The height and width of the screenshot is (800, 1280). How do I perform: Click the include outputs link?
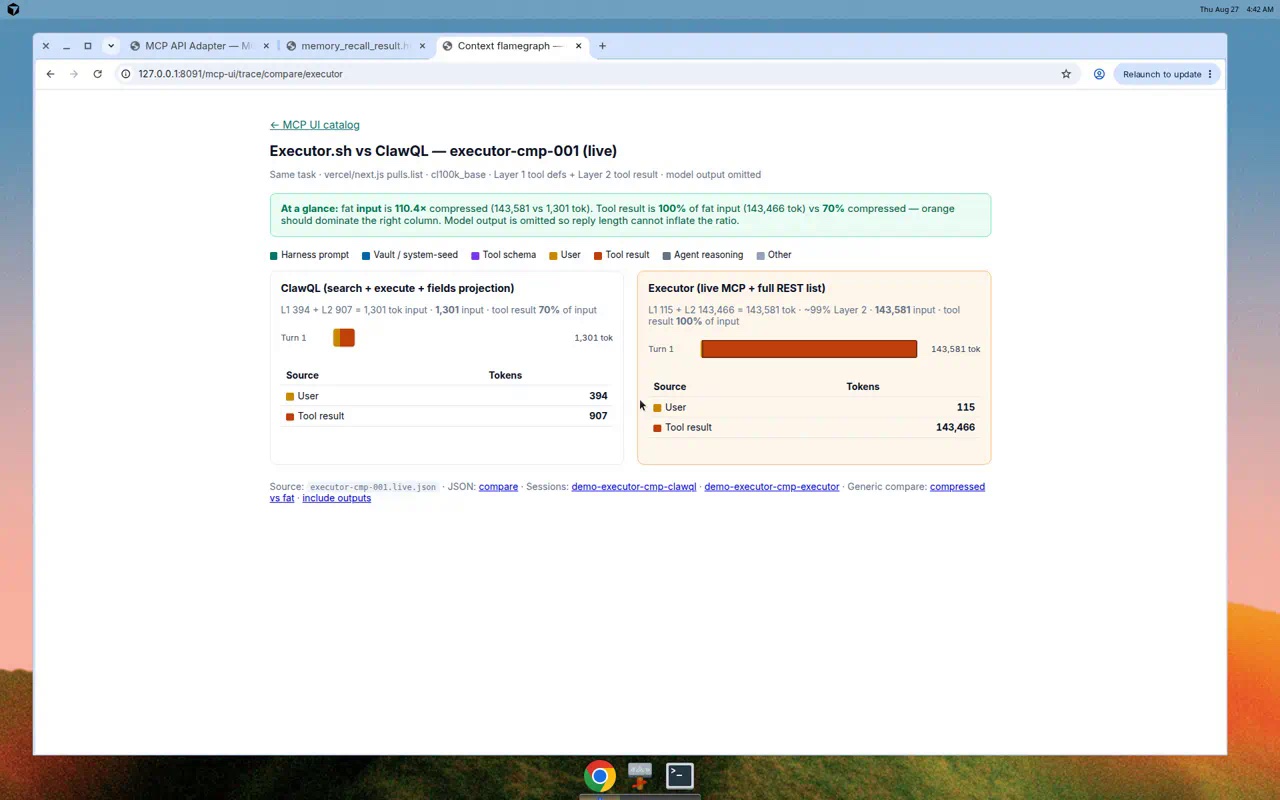point(336,498)
